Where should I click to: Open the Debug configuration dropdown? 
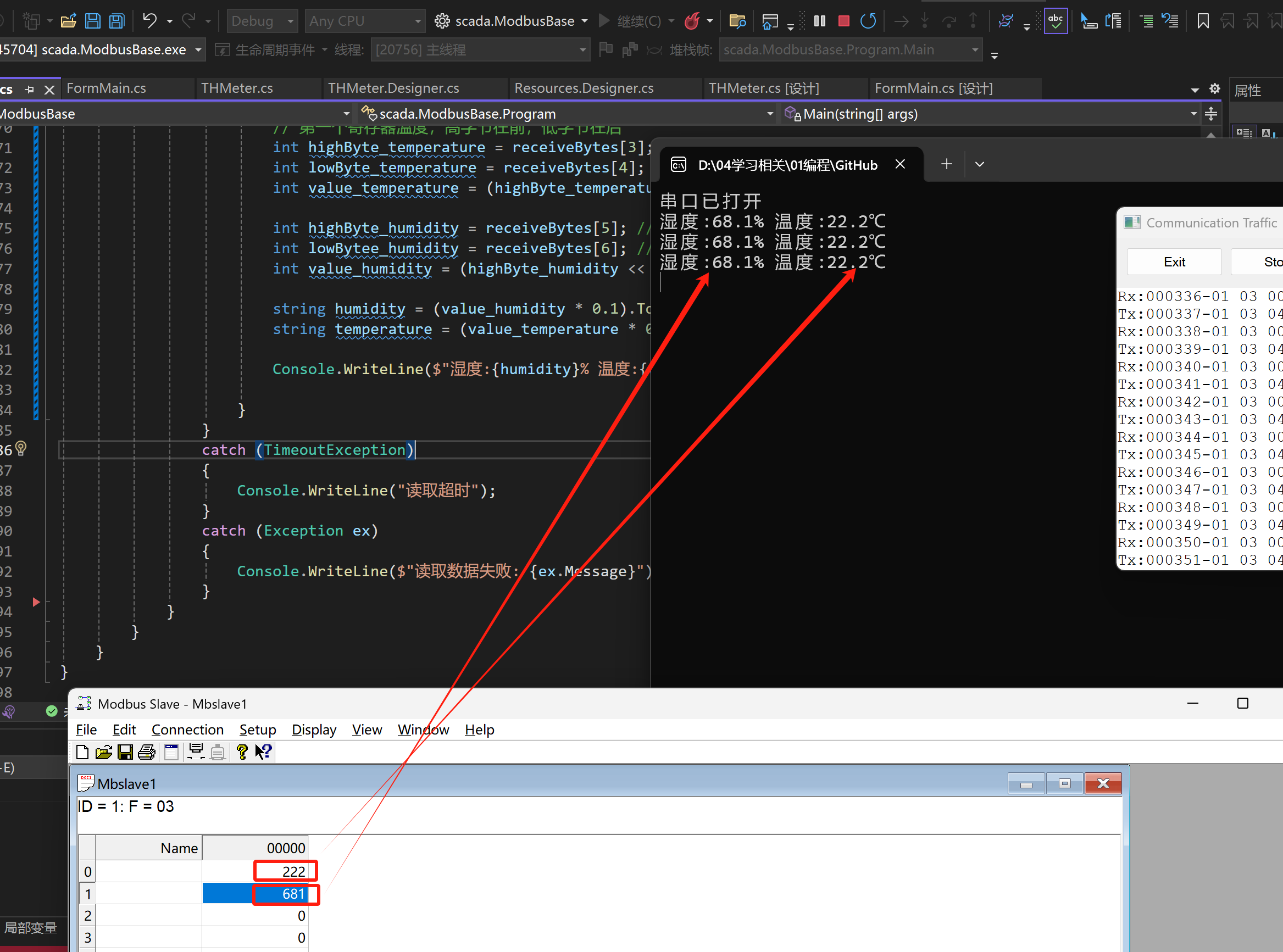[262, 21]
